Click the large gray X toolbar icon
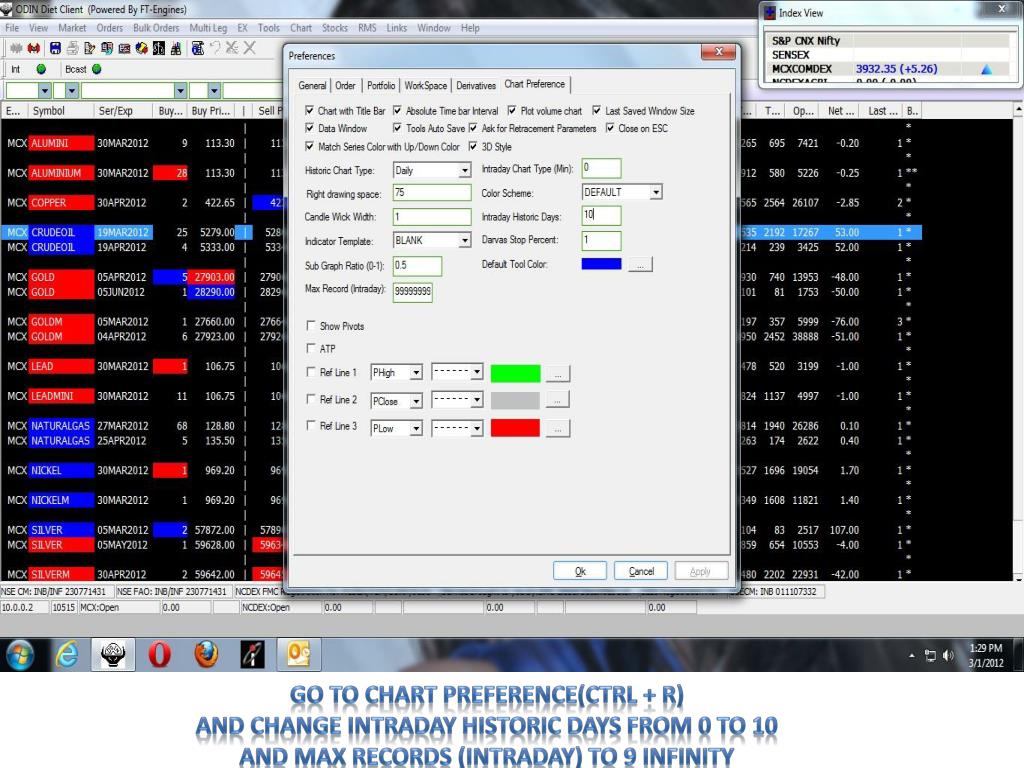 (x=249, y=48)
